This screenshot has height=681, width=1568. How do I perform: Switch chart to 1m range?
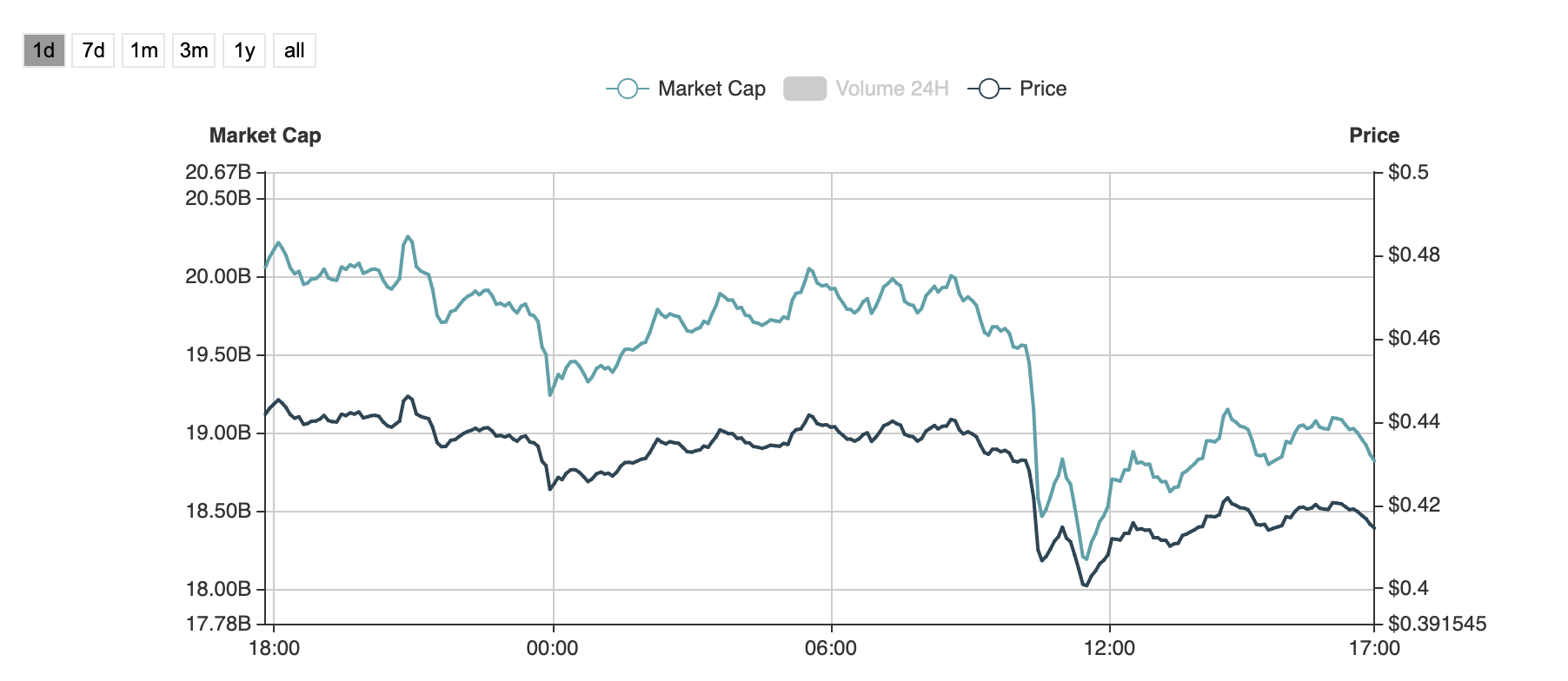tap(143, 50)
